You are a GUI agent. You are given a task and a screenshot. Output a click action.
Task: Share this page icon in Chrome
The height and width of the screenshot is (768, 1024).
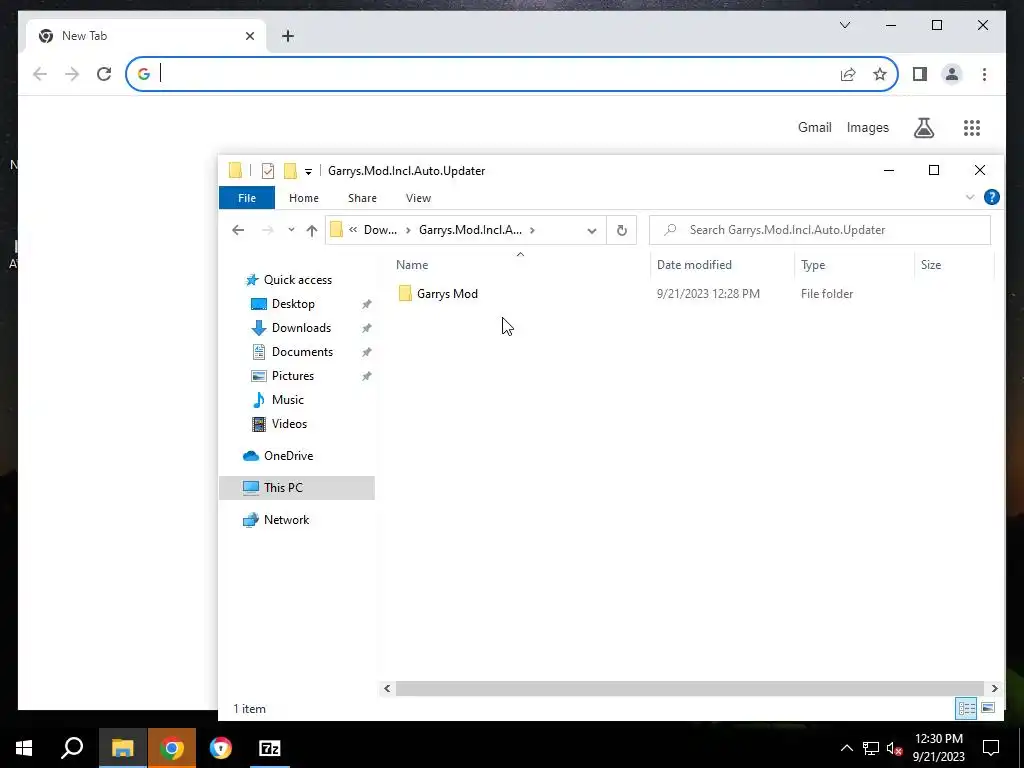point(848,74)
